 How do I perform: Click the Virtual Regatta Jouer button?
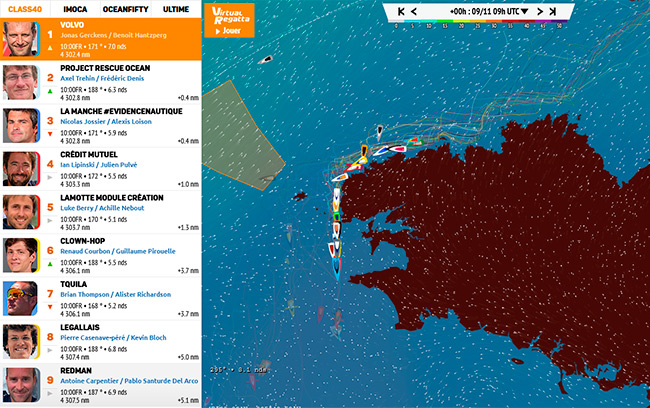tap(229, 20)
